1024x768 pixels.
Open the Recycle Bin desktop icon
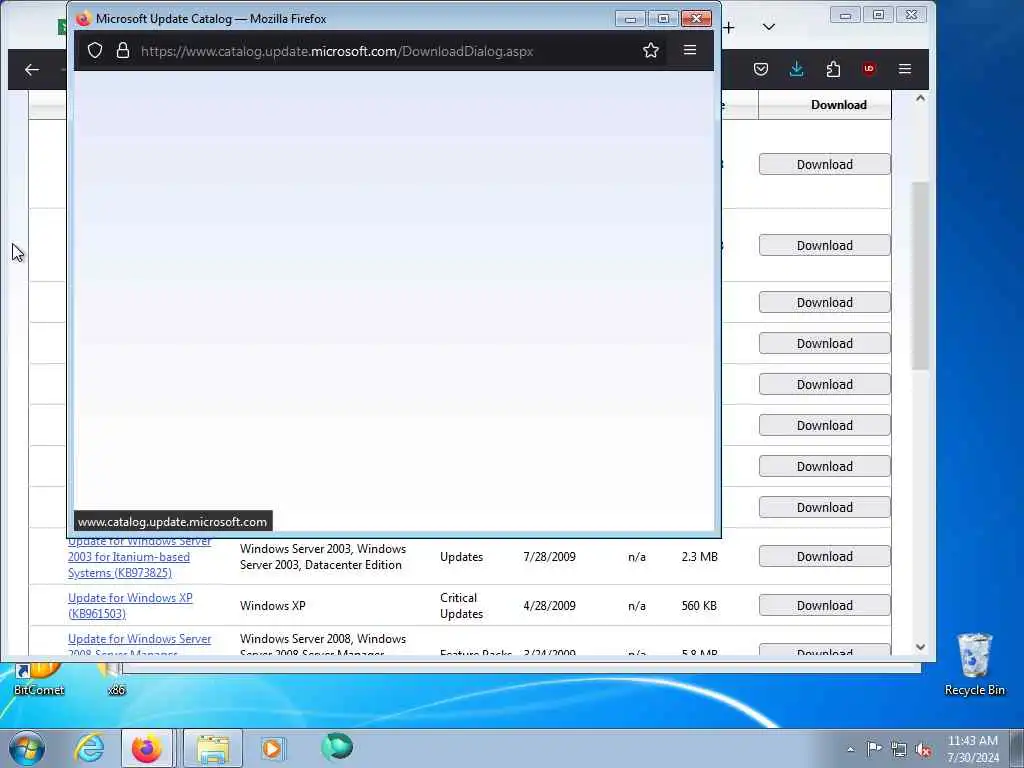click(974, 664)
